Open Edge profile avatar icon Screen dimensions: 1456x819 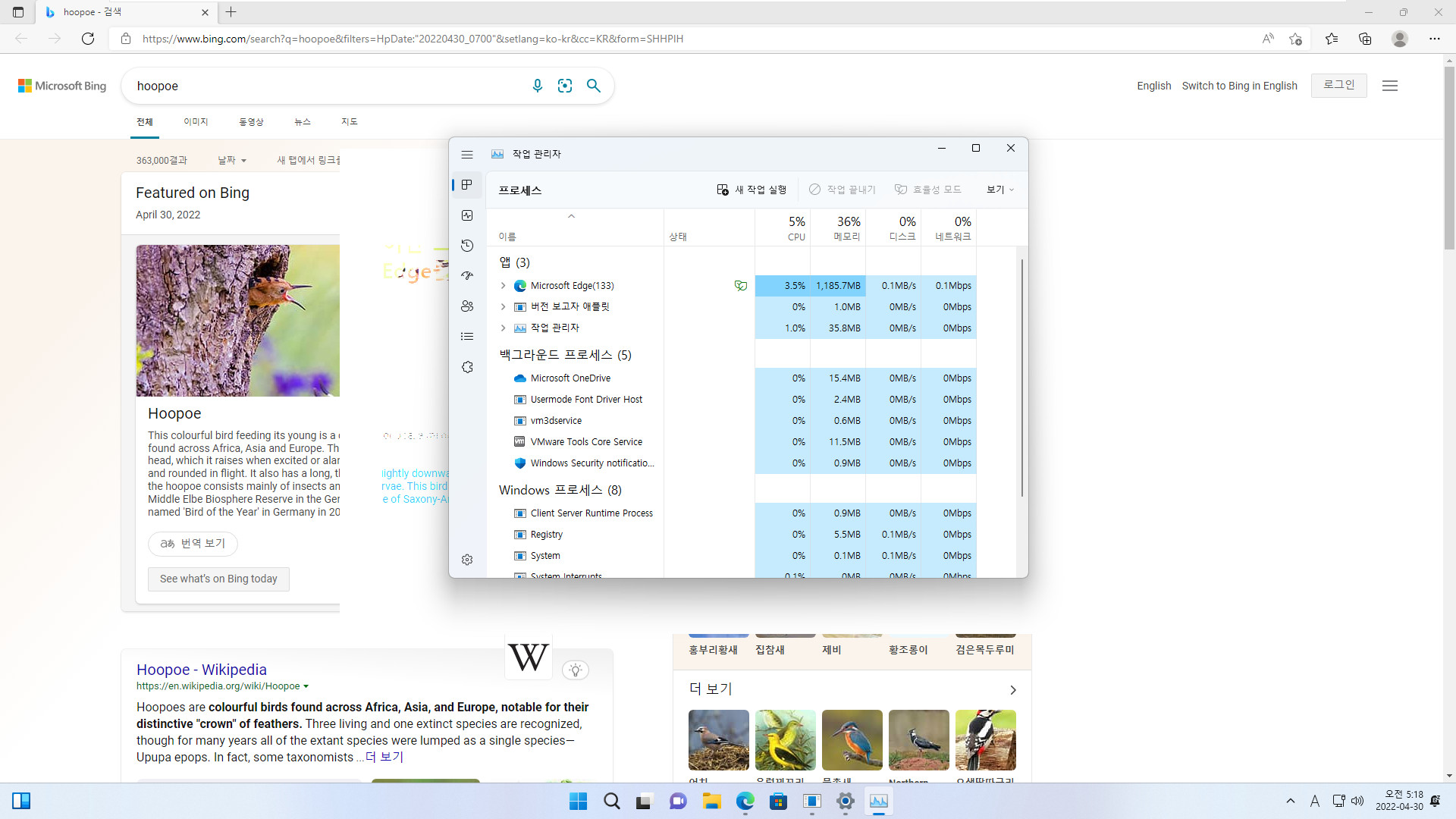pos(1400,39)
